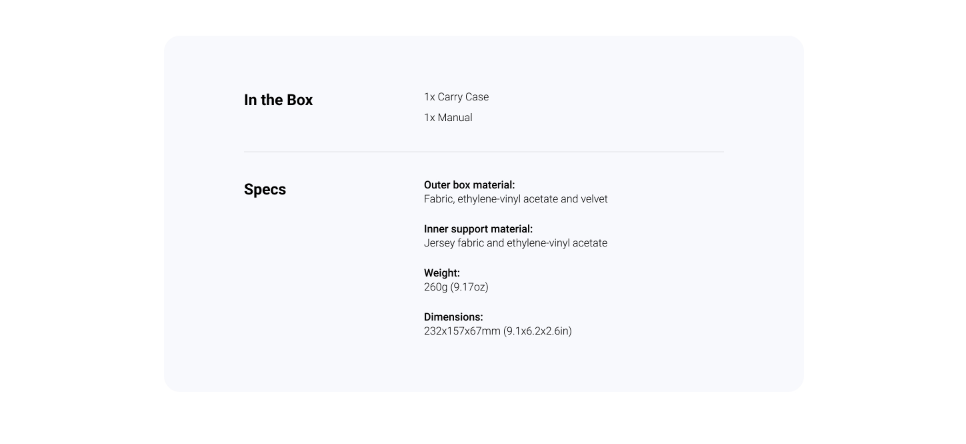Click "Jersey fabric and ethylene-vinyl acetate" text

[x=516, y=243]
